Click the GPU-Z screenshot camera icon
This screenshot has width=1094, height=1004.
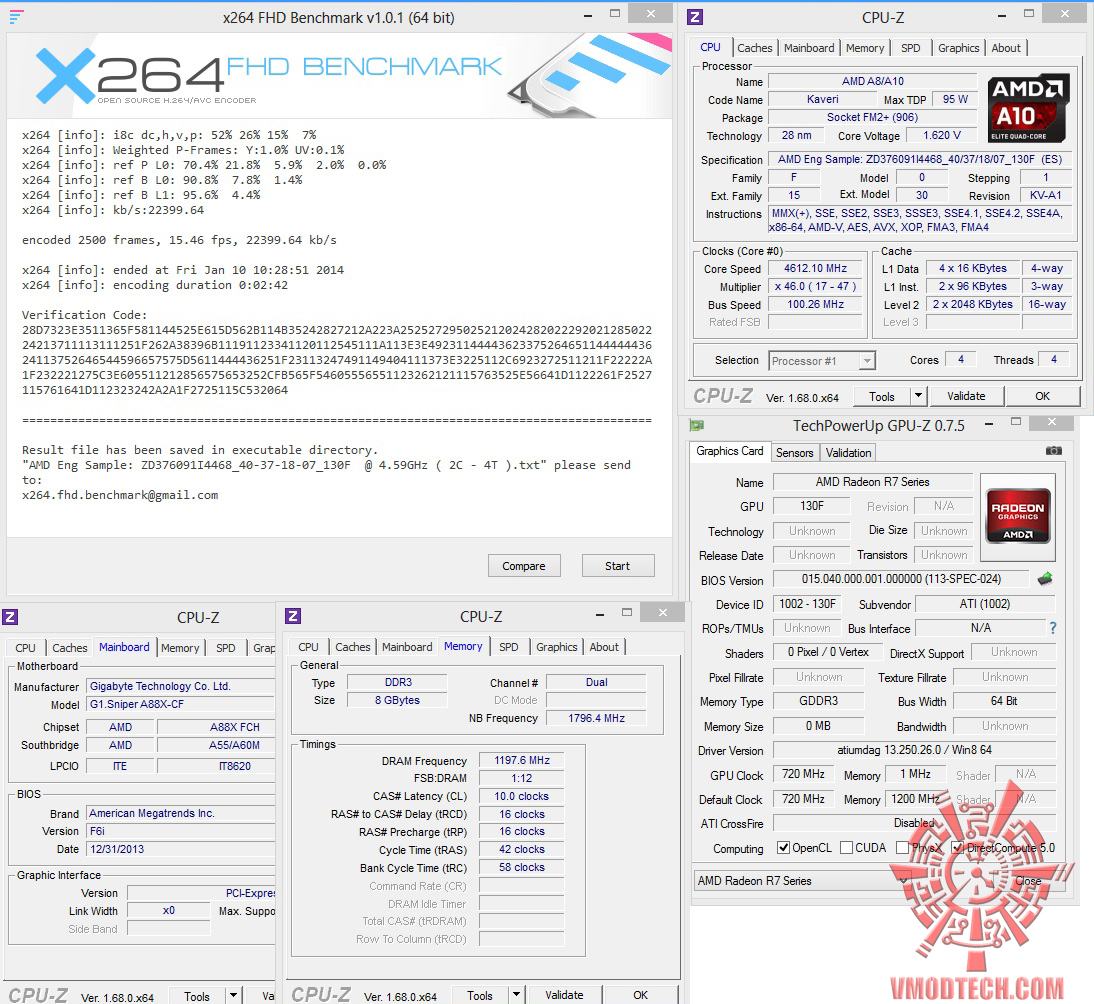point(1054,451)
